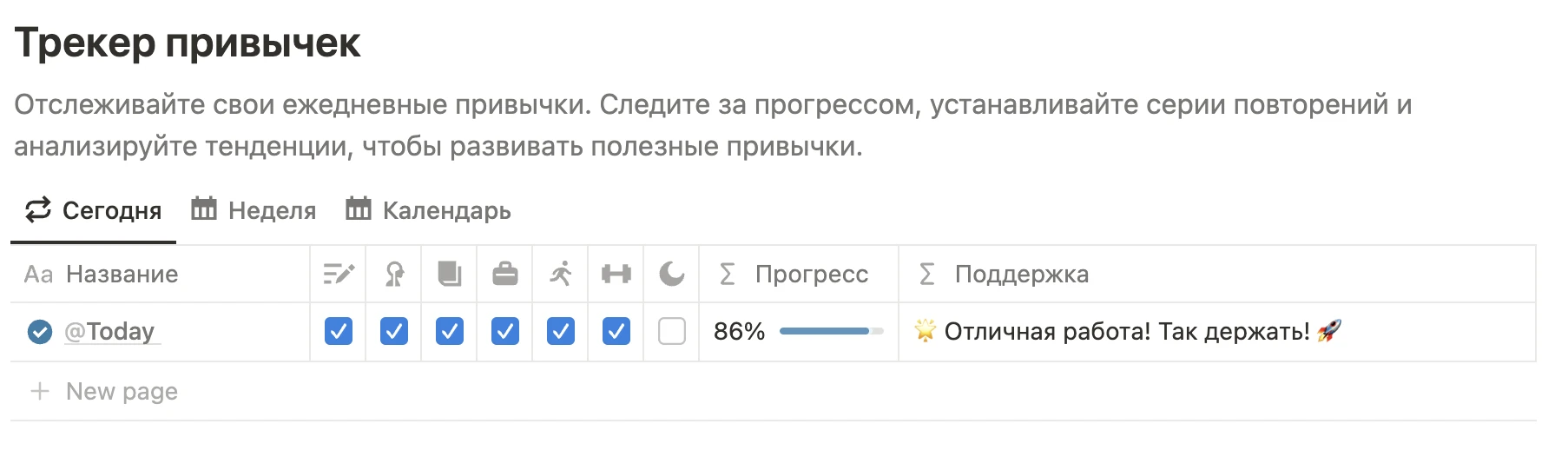The height and width of the screenshot is (457, 1568).
Task: Check the unchecked moon column checkbox
Action: click(672, 331)
